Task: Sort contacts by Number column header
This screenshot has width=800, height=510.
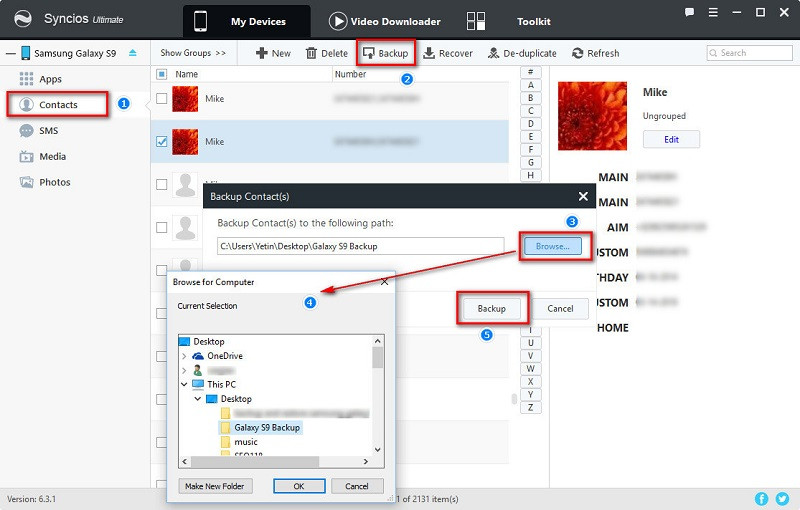Action: tap(350, 74)
